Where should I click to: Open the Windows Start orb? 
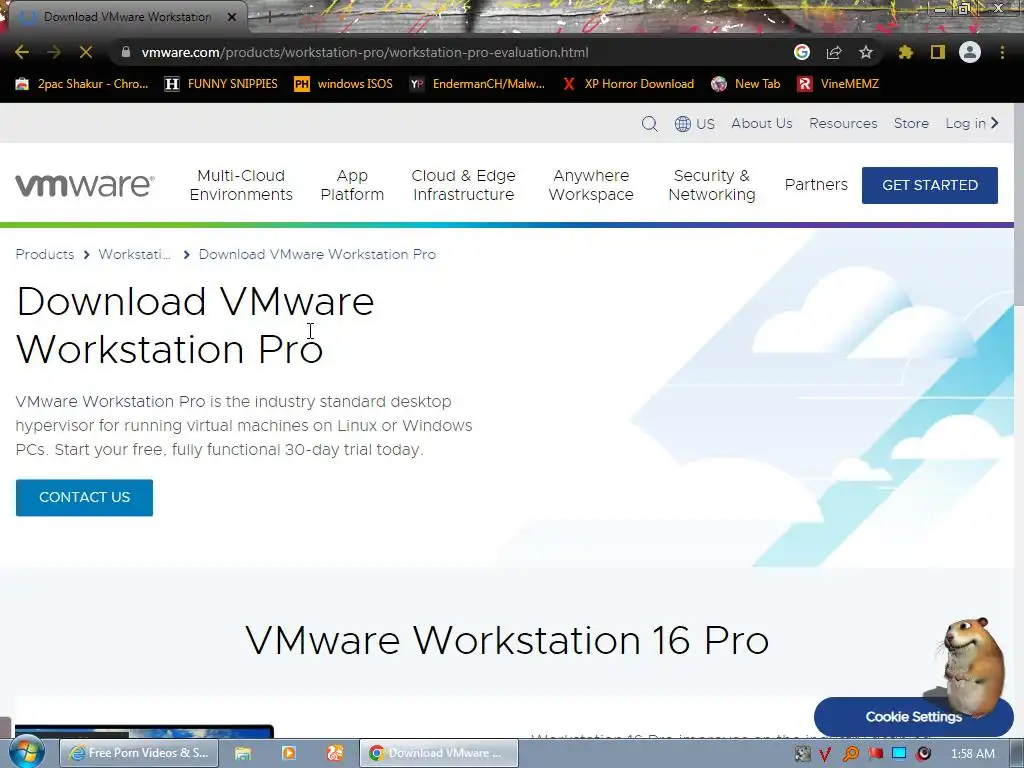(x=26, y=752)
